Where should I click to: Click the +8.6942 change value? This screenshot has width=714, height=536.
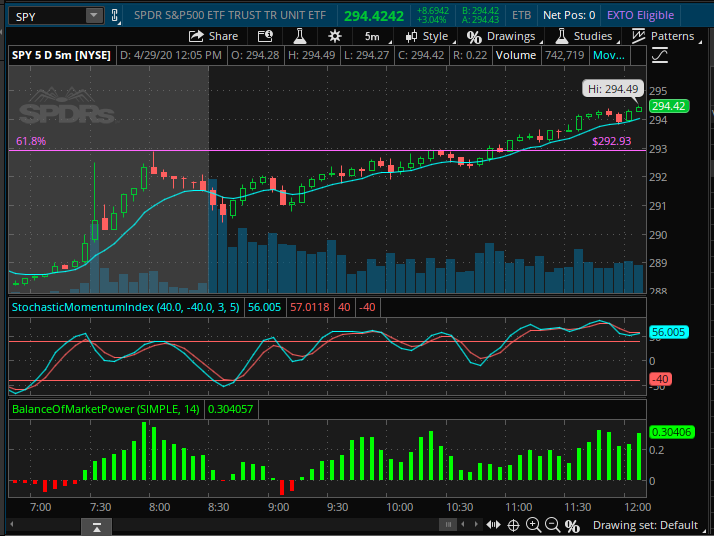(x=433, y=10)
